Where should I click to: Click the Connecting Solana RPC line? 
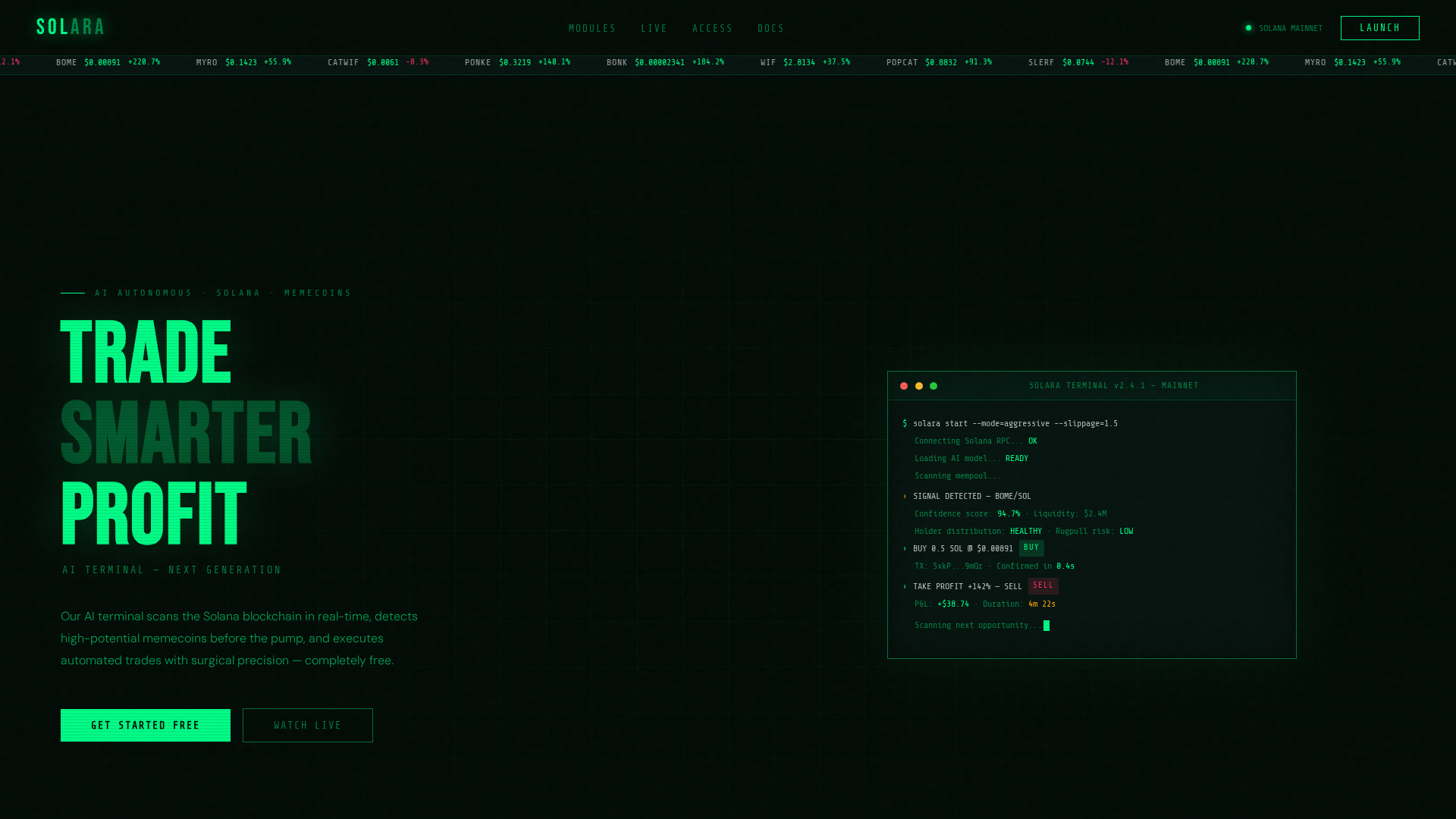[975, 441]
